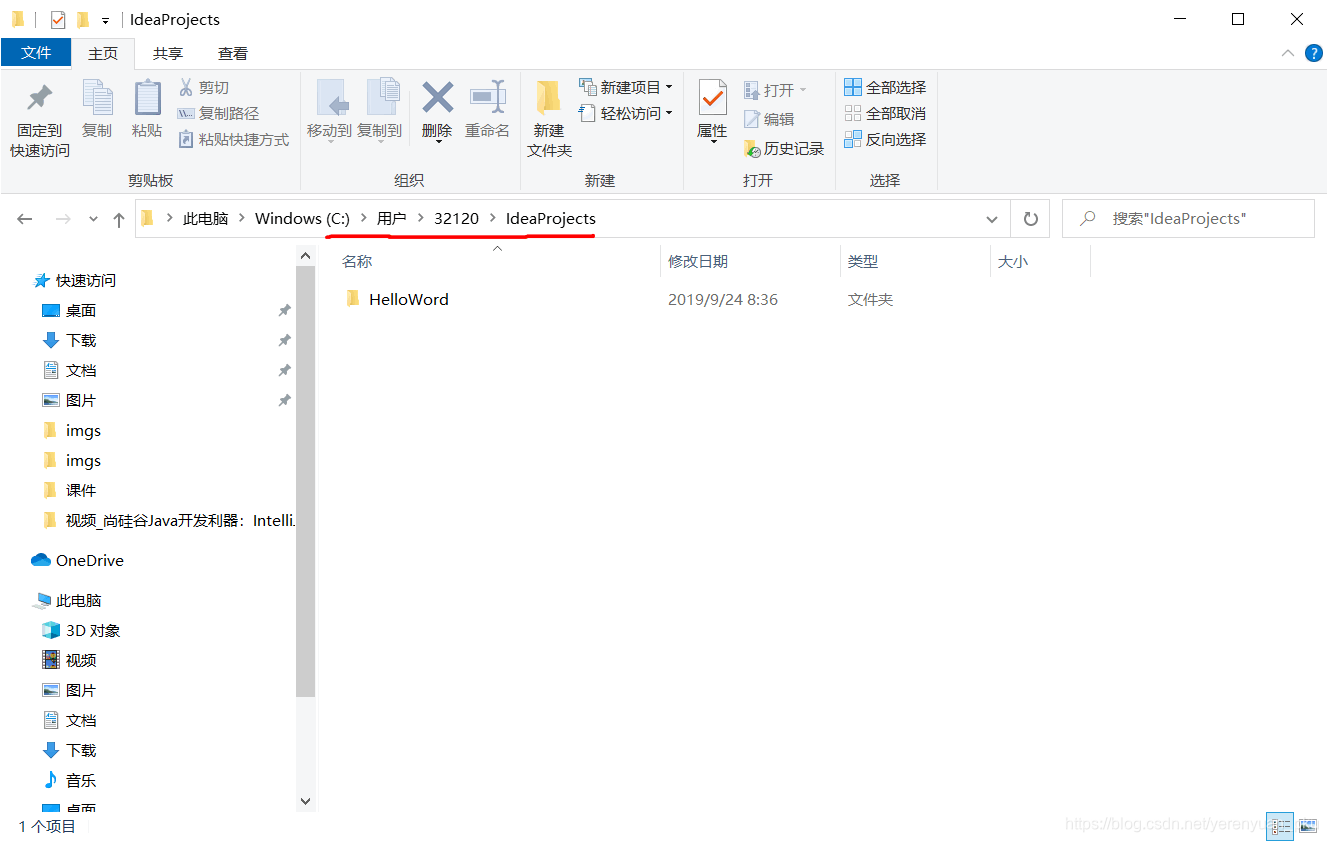The width and height of the screenshot is (1328, 842).
Task: Sort by 大小 column header
Action: 1013,261
